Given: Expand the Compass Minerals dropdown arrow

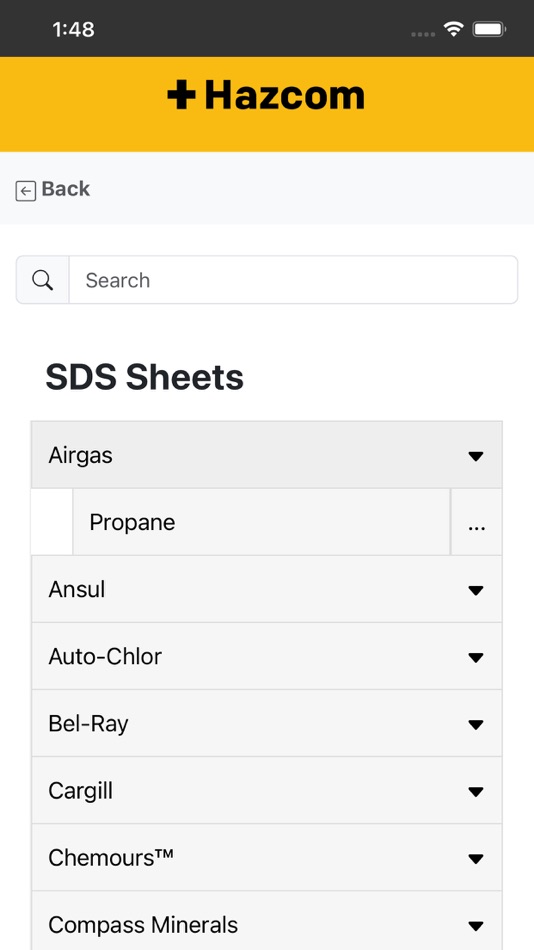Looking at the screenshot, I should (476, 926).
